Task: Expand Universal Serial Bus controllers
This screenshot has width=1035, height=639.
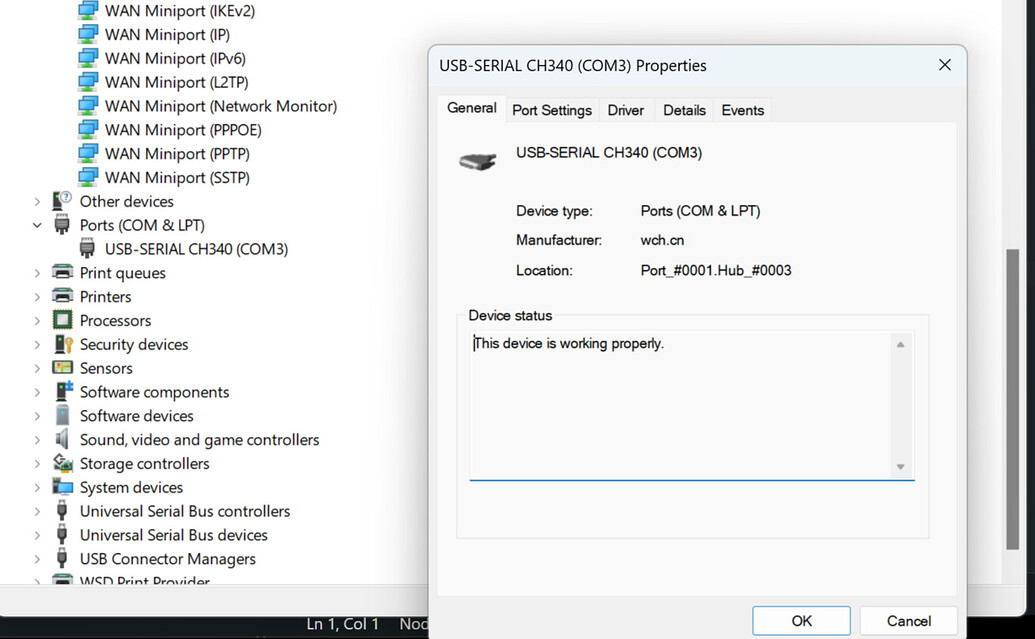Action: 37,511
